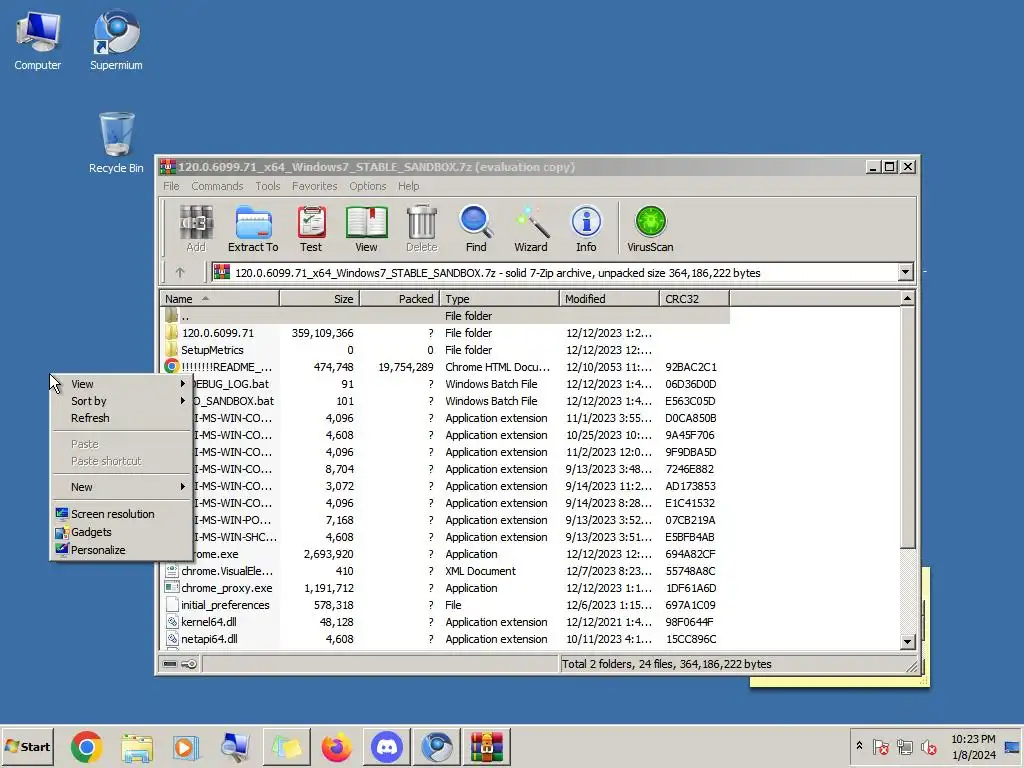Open Windows Media Player in the taskbar
The width and height of the screenshot is (1024, 768).
click(186, 747)
